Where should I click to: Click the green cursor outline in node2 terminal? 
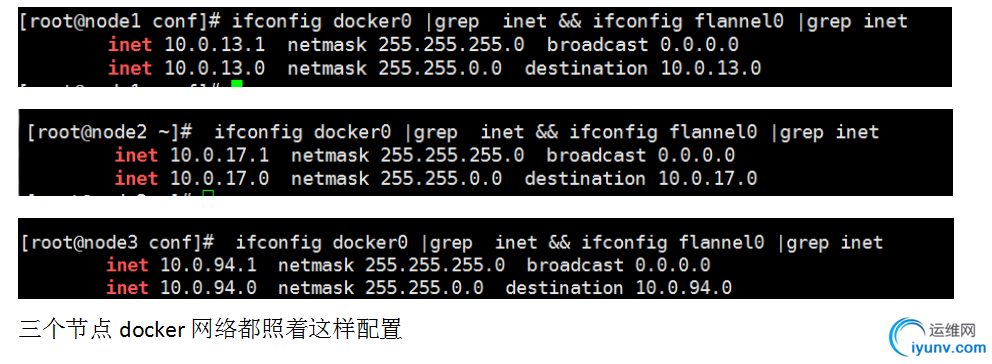[x=208, y=193]
